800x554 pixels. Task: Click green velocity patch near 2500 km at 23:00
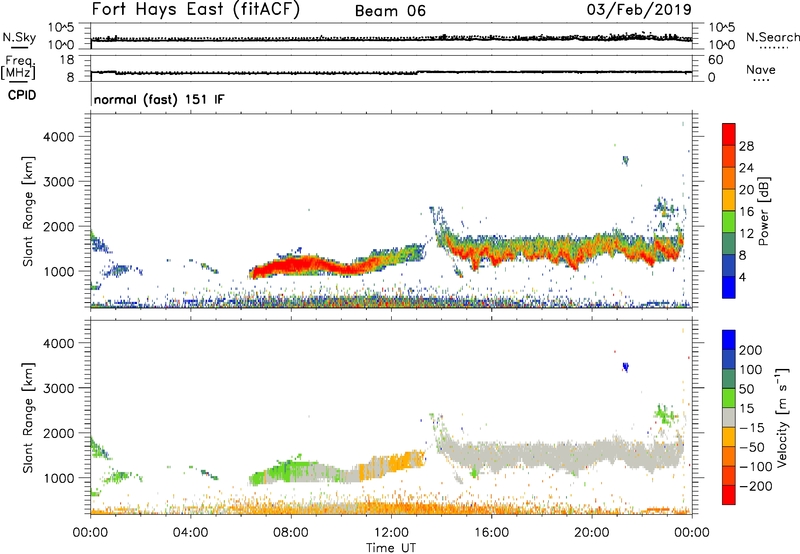click(x=664, y=415)
